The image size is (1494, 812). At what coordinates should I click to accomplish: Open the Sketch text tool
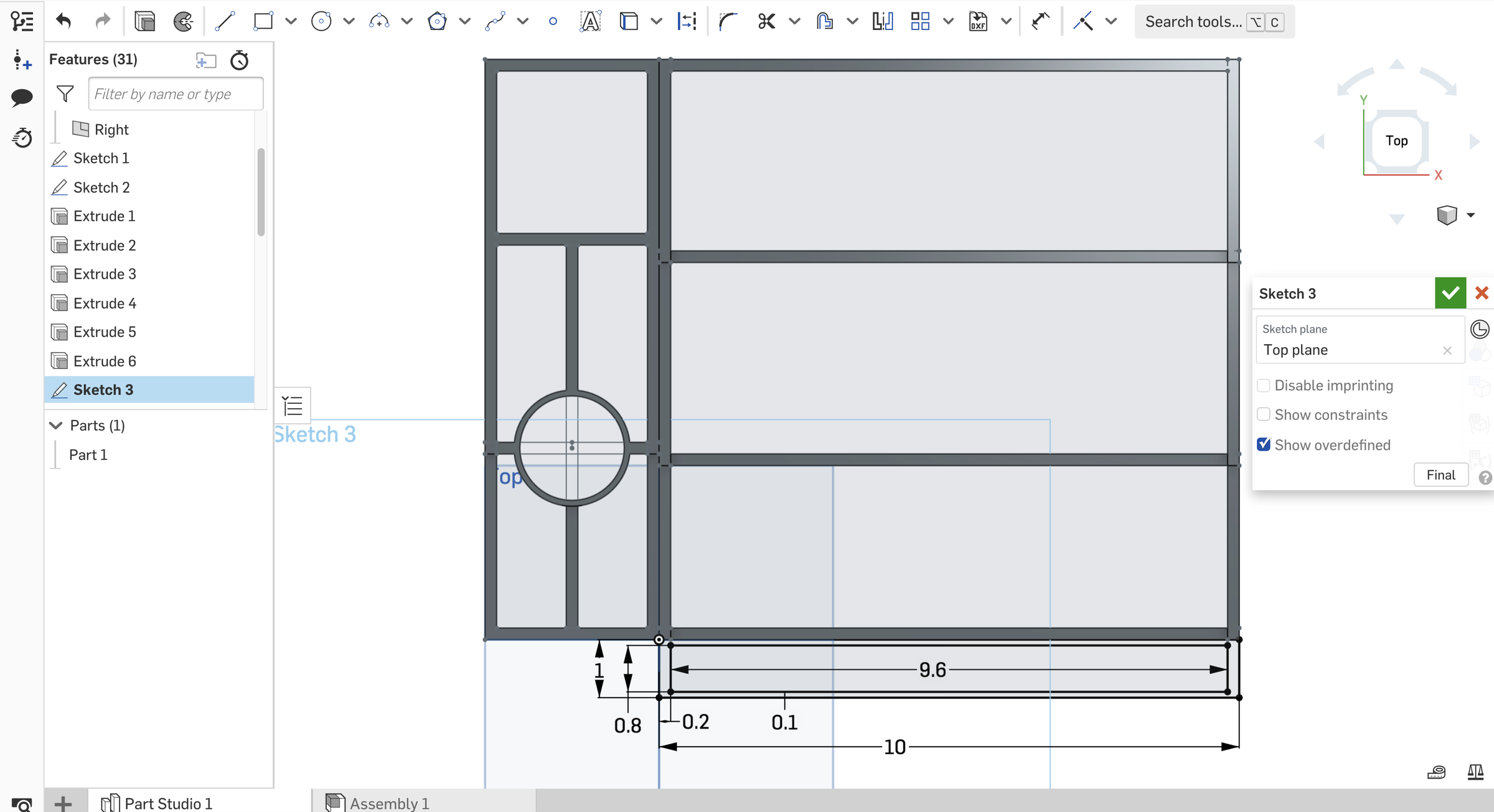click(590, 21)
